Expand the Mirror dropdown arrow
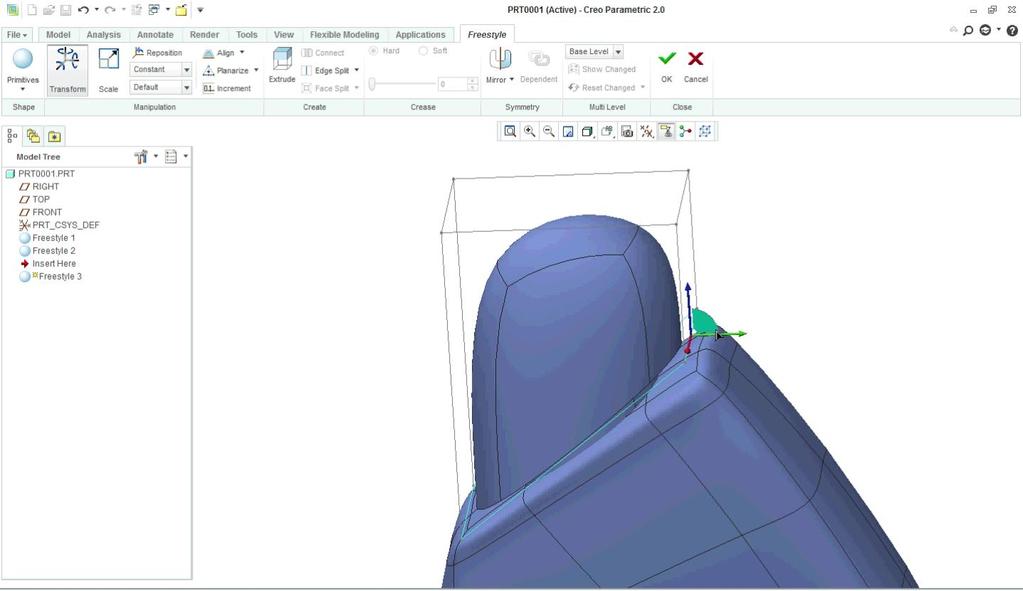This screenshot has width=1023, height=591. click(512, 80)
